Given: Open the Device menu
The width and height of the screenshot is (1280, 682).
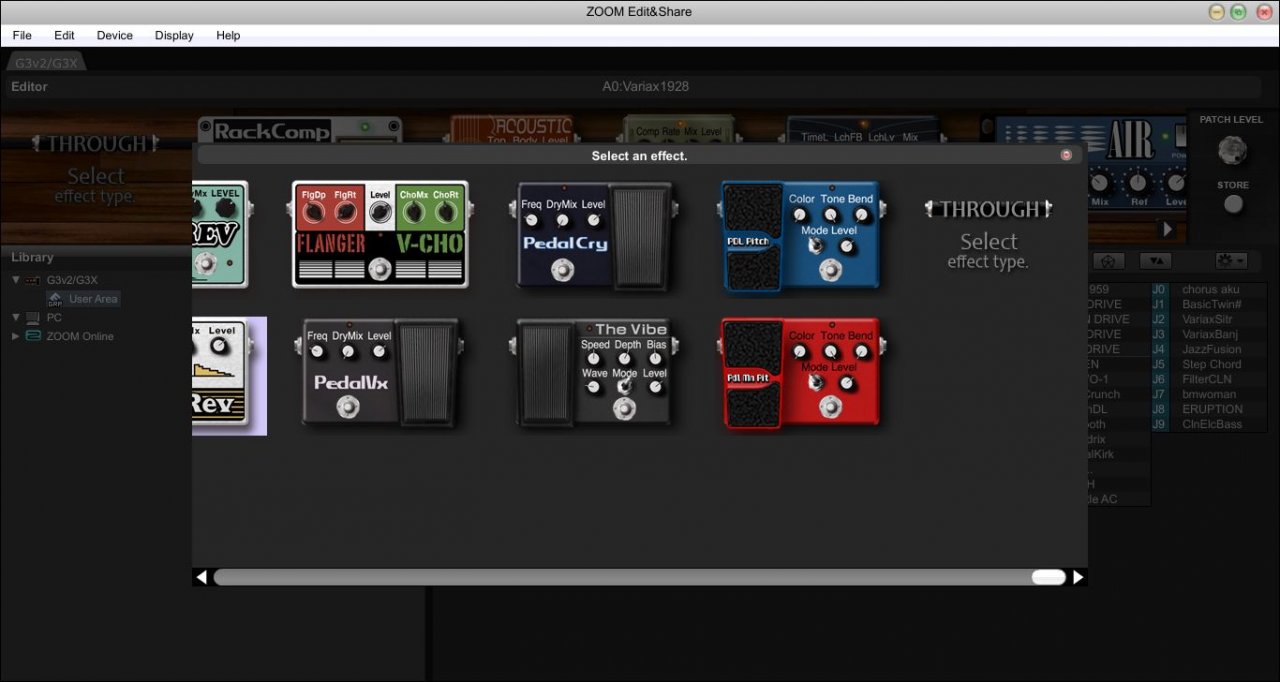Looking at the screenshot, I should point(114,35).
